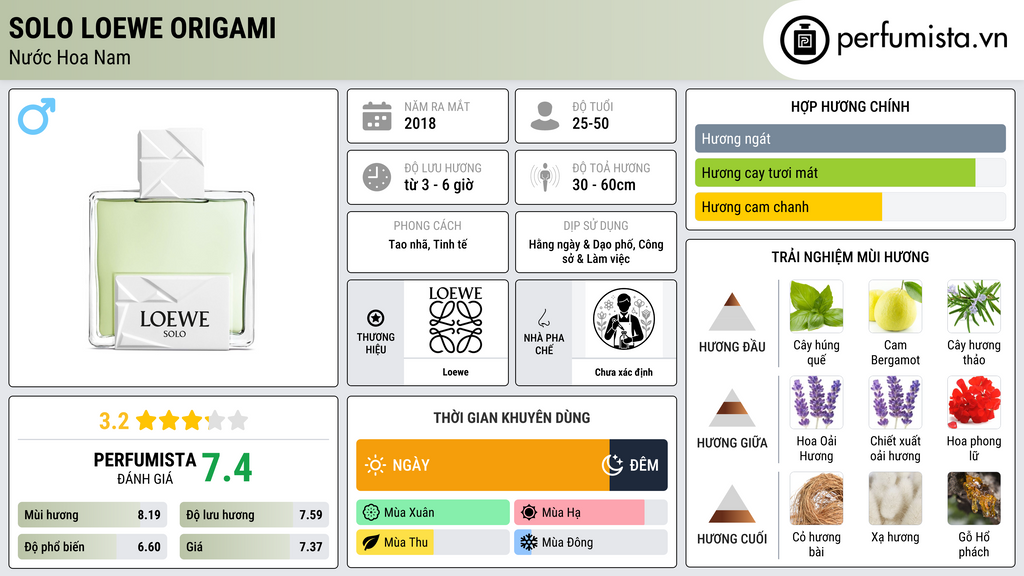Image resolution: width=1024 pixels, height=576 pixels.
Task: Select the Cây hương thảo rosemary image
Action: (x=974, y=306)
